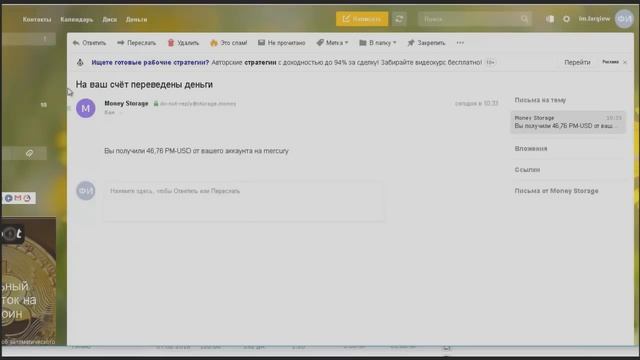Image resolution: width=640 pixels, height=360 pixels.
Task: Click the Money Storage sender avatar
Action: (x=86, y=108)
